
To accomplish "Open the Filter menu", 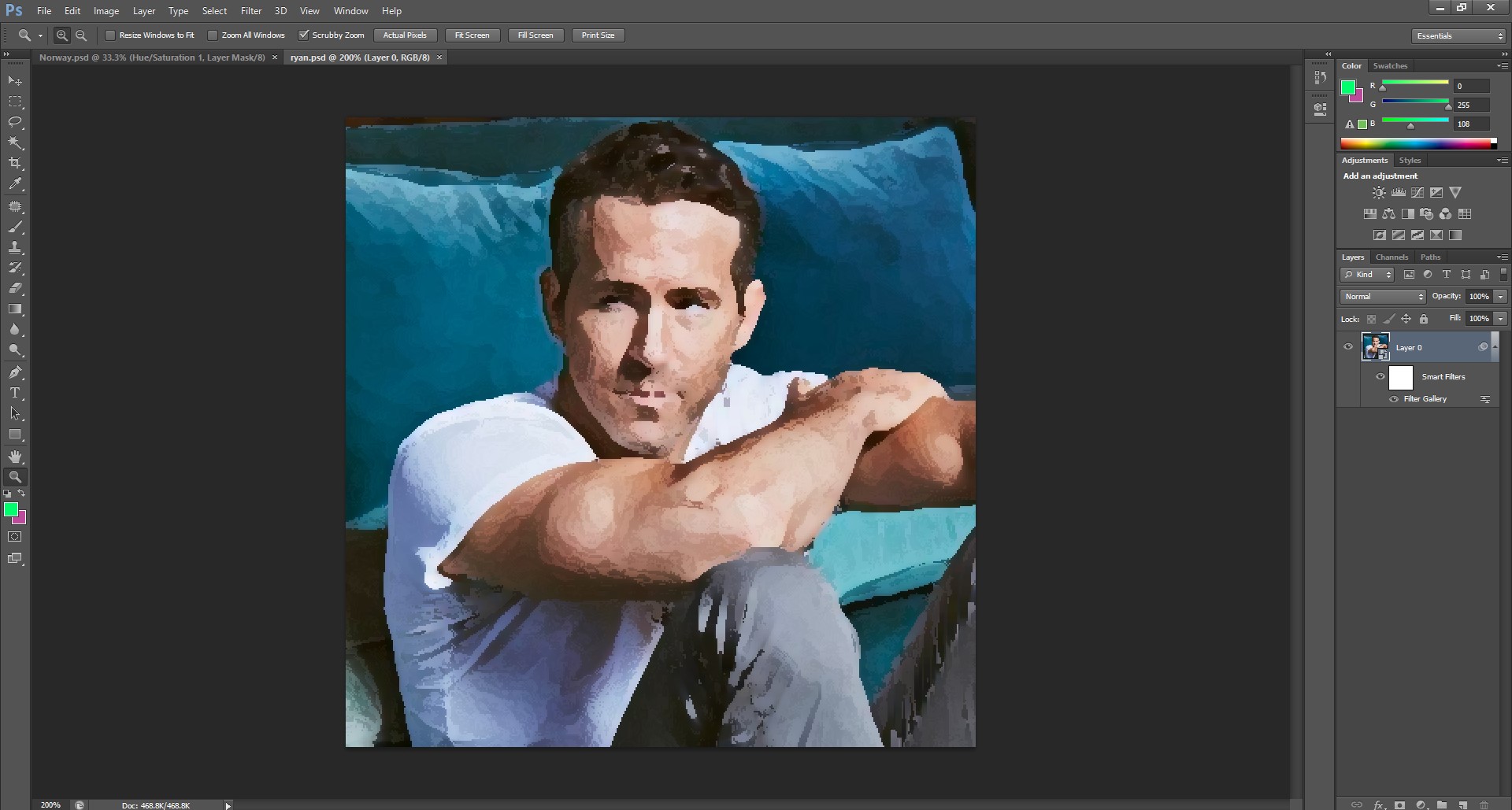I will click(250, 11).
